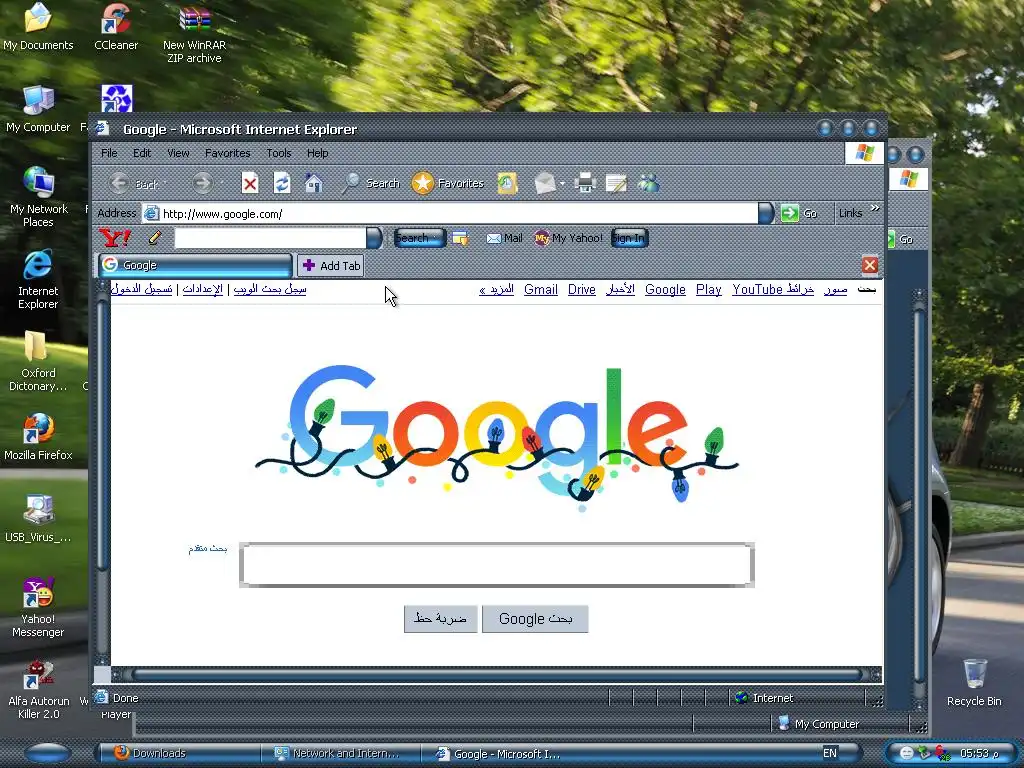Switch to Downloads taskbar item

pos(178,753)
